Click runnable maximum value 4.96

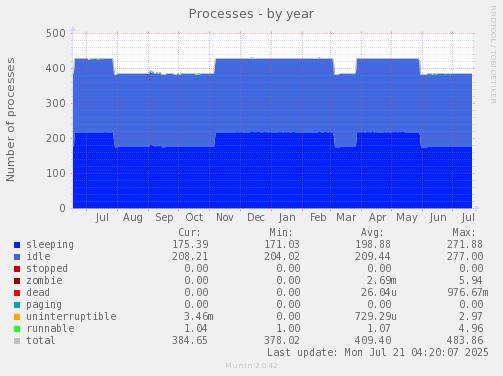point(471,328)
